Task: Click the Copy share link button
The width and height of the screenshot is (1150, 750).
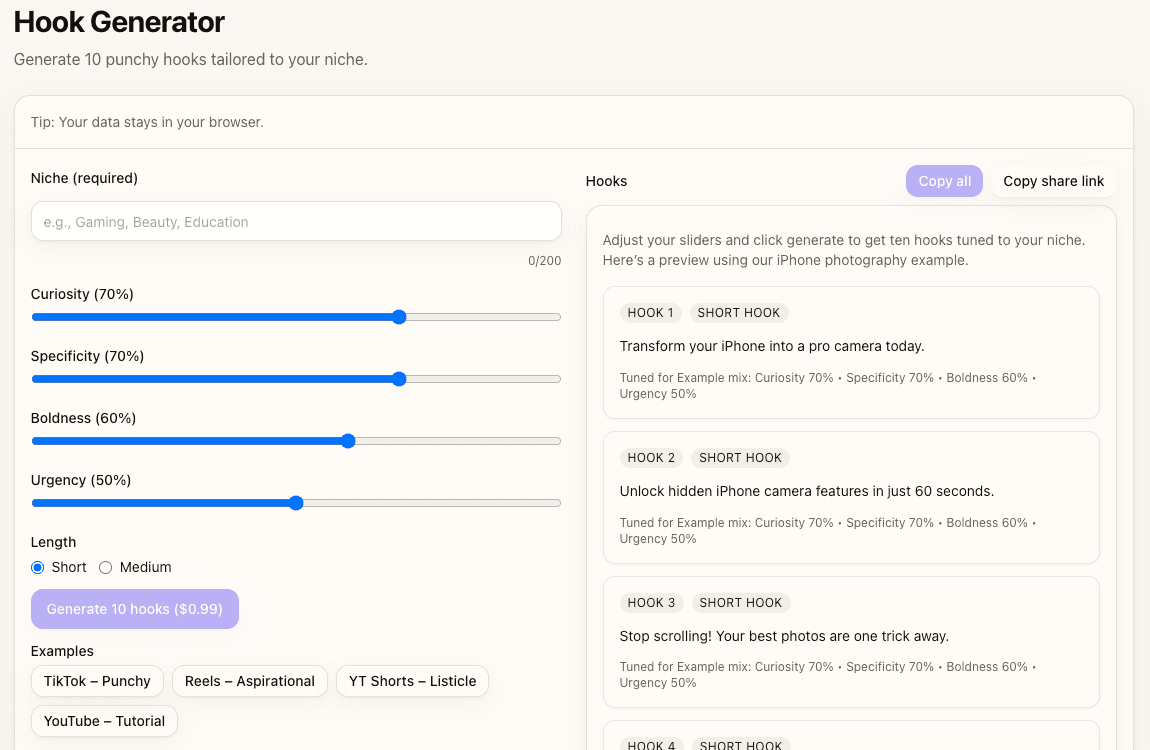Action: coord(1054,181)
